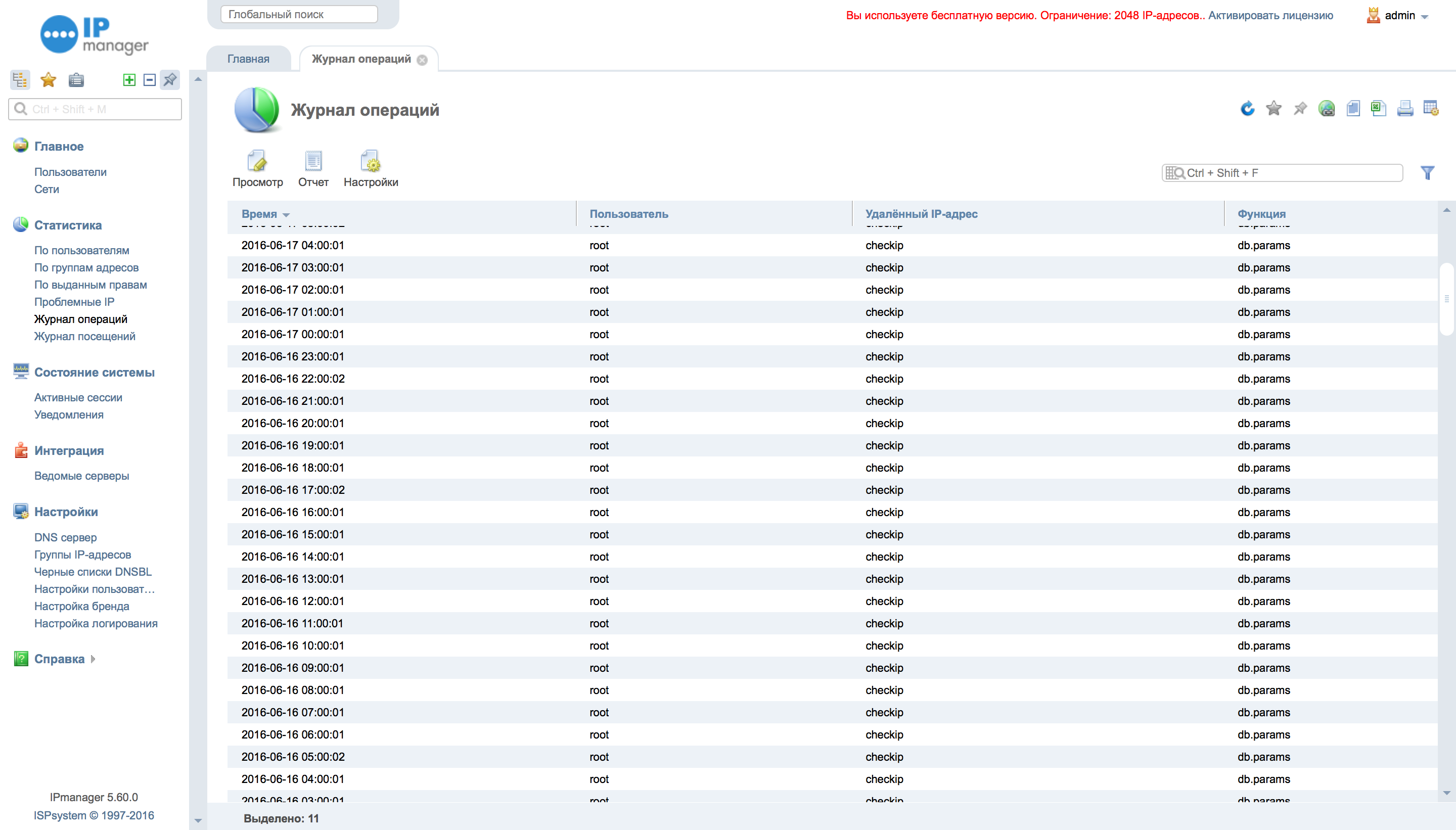1456x830 pixels.
Task: Sort by the Время column header
Action: click(259, 214)
